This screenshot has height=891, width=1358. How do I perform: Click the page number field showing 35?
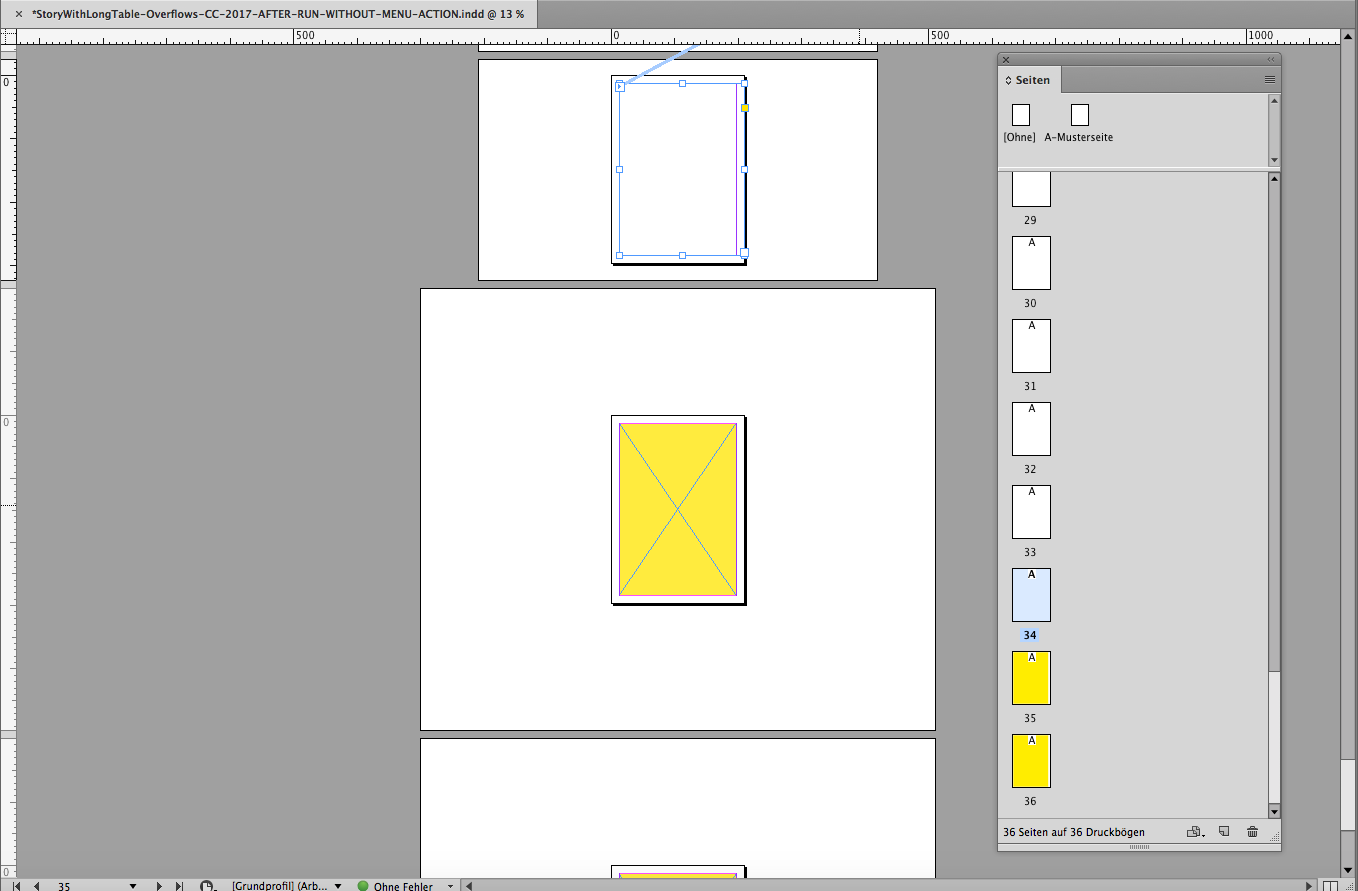pos(88,886)
